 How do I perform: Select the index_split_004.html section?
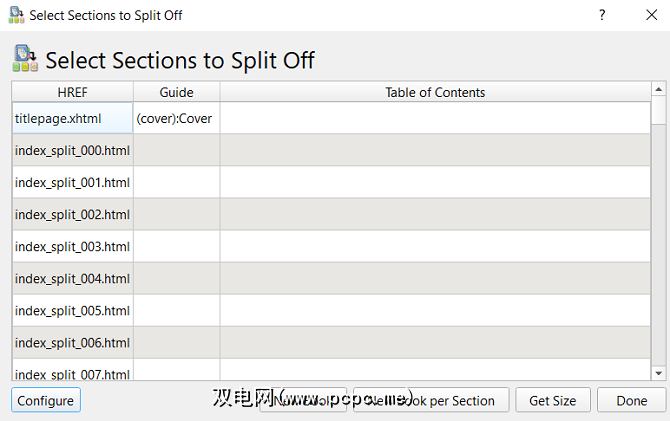click(x=72, y=278)
